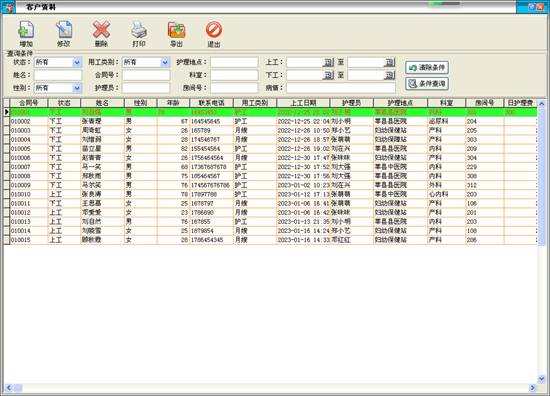Open calendar picker for 下工 start date
This screenshot has height=396, width=550.
328,75
